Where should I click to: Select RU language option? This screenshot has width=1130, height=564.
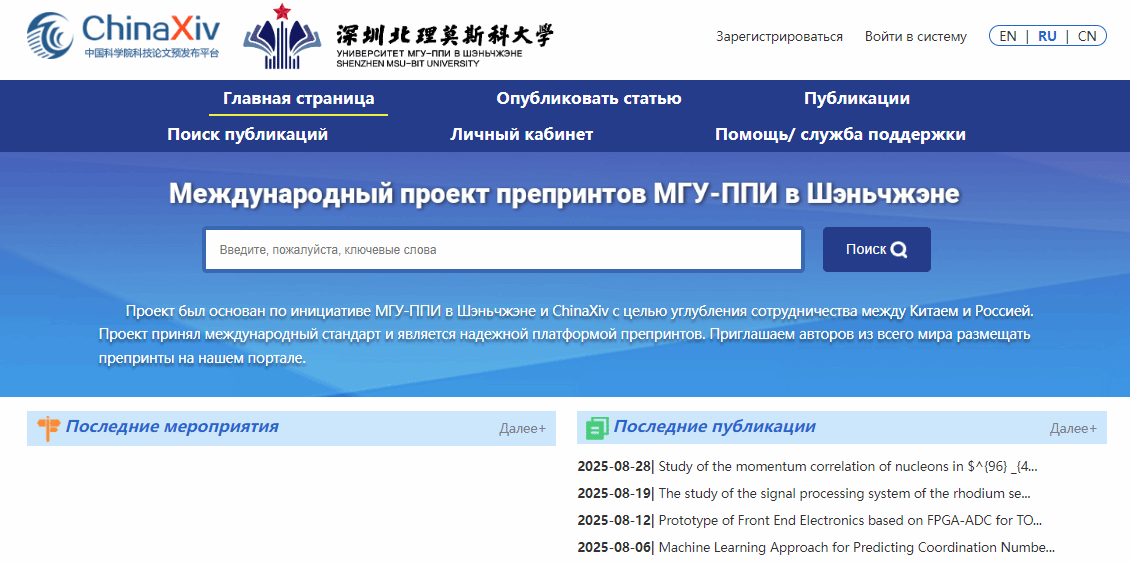[1047, 36]
